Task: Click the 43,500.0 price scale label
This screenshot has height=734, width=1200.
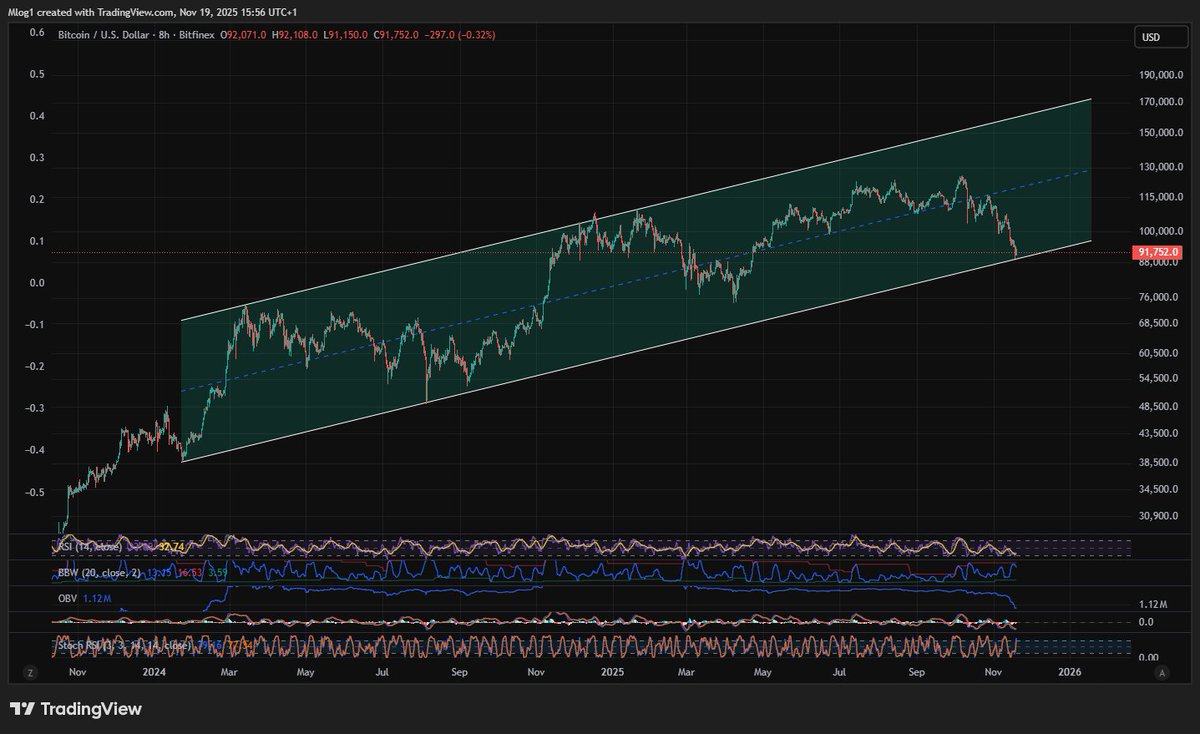Action: pyautogui.click(x=1160, y=434)
